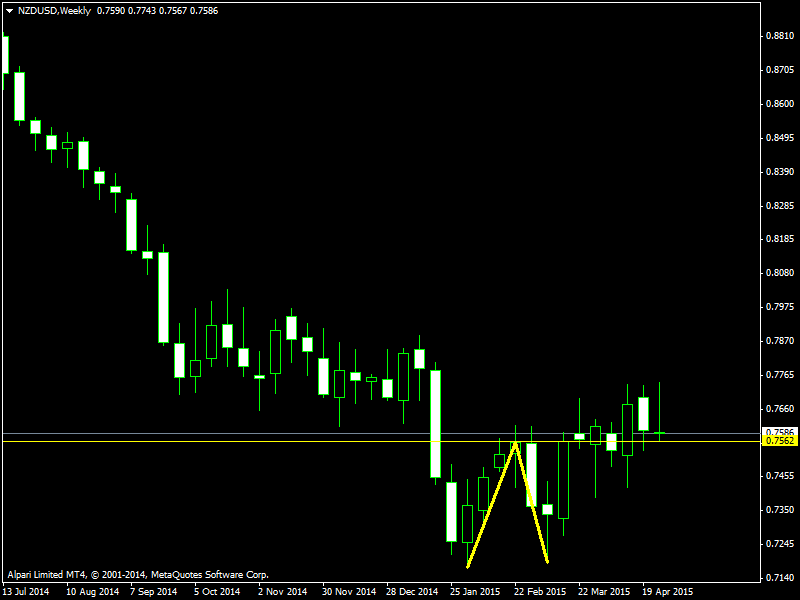Click the 28 Dec 2014 date label
Viewport: 800px width, 600px height.
412,592
